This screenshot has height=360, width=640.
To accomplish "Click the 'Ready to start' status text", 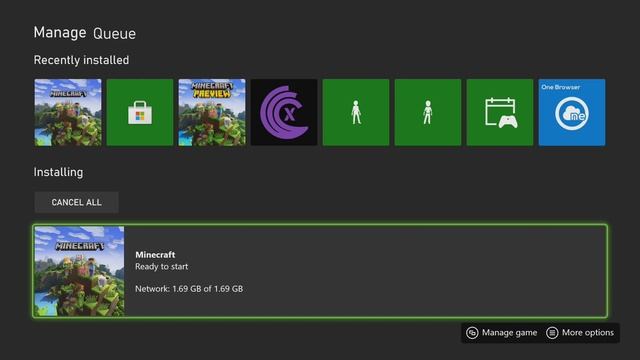I will coord(162,267).
